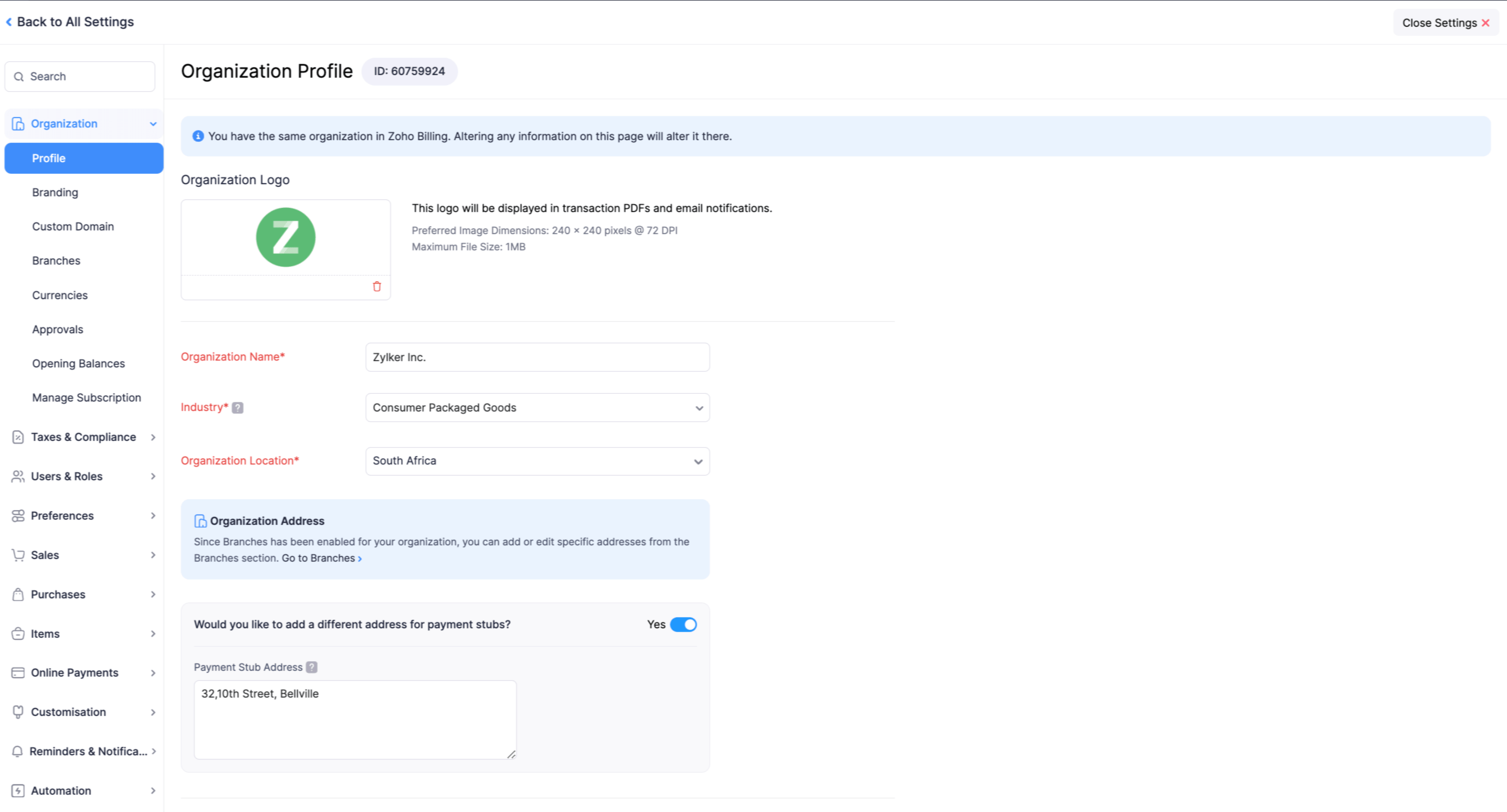The image size is (1507, 812).
Task: Click the search magnifier icon
Action: (19, 77)
